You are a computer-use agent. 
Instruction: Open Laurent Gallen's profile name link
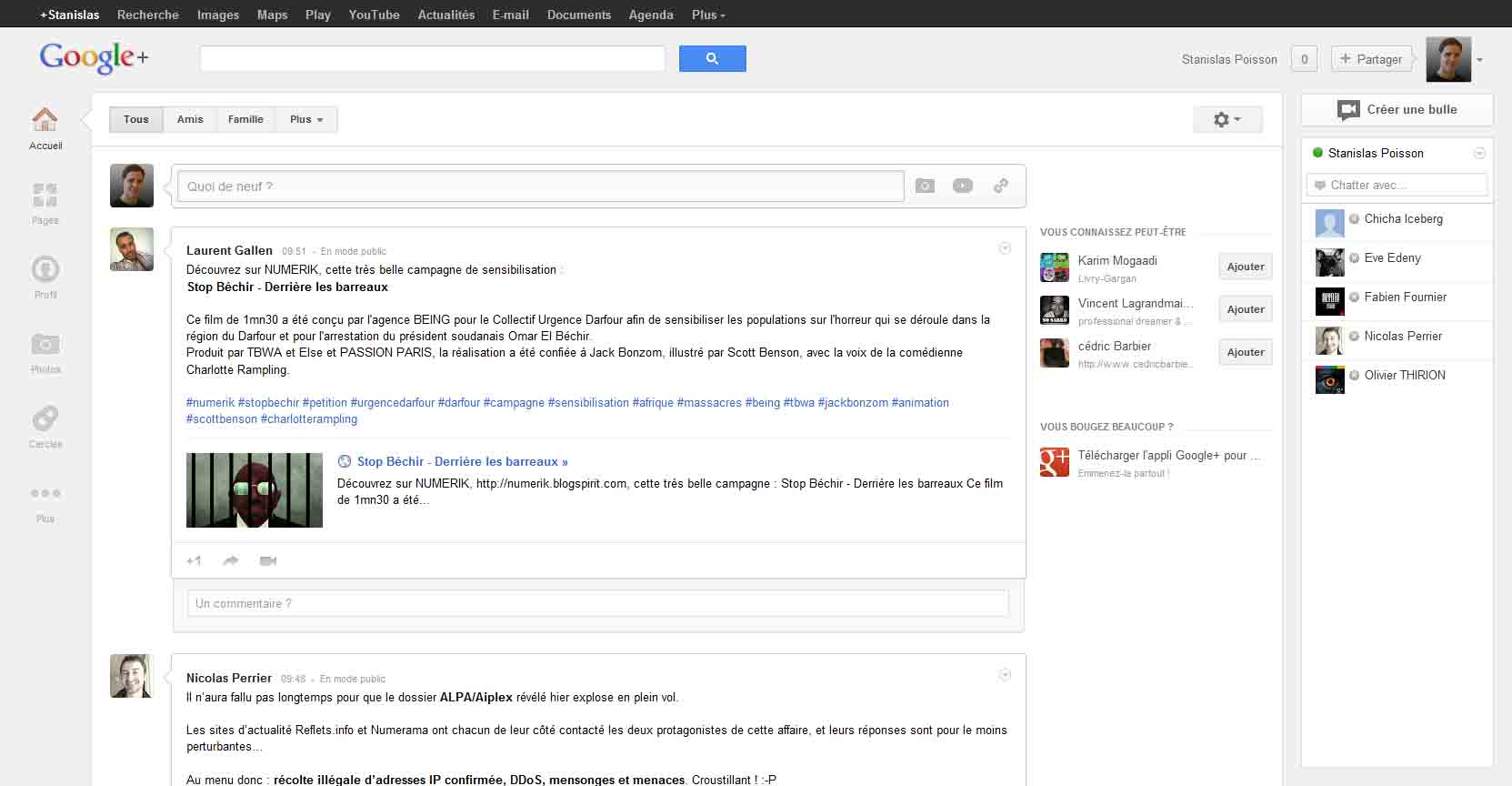coord(229,250)
